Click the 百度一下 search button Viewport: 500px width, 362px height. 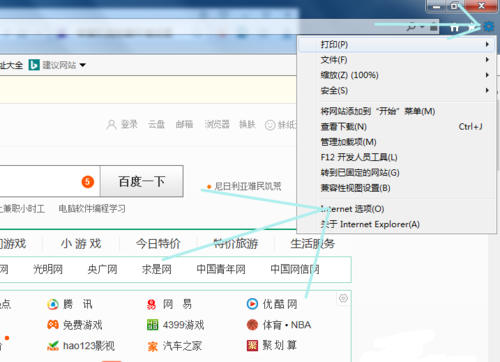142,181
